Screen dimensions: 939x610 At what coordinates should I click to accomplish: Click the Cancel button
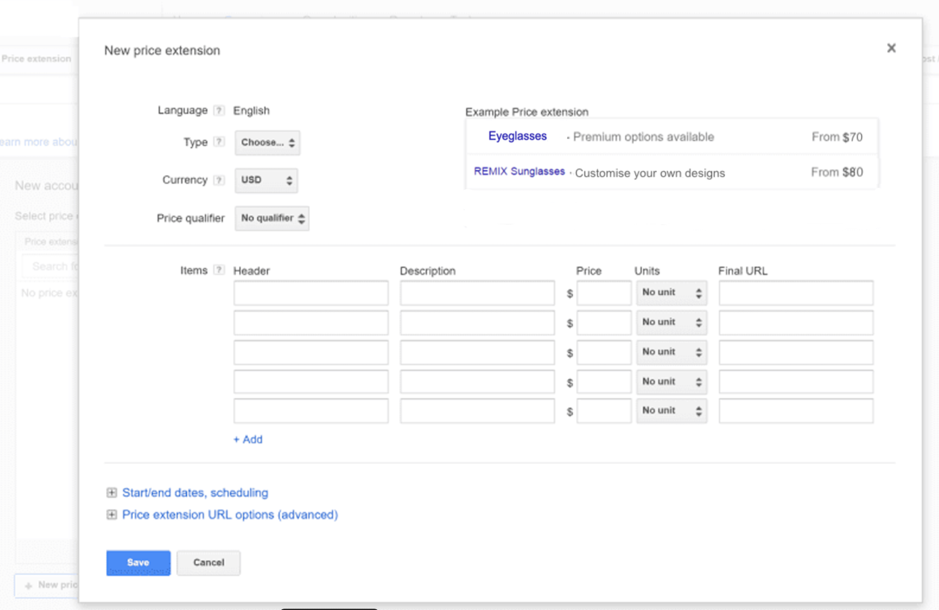click(x=208, y=563)
